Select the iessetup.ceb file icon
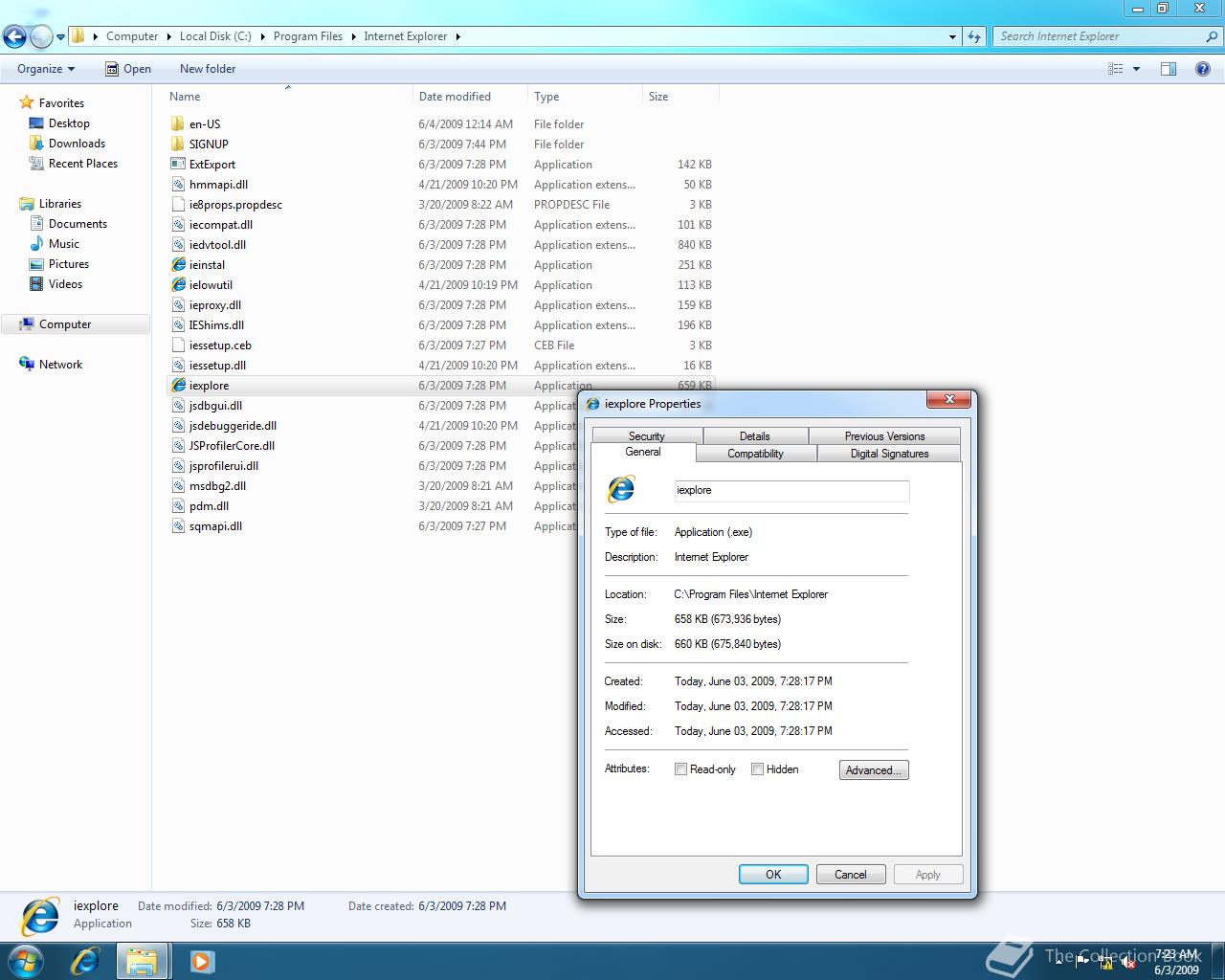This screenshot has width=1225, height=980. (178, 345)
